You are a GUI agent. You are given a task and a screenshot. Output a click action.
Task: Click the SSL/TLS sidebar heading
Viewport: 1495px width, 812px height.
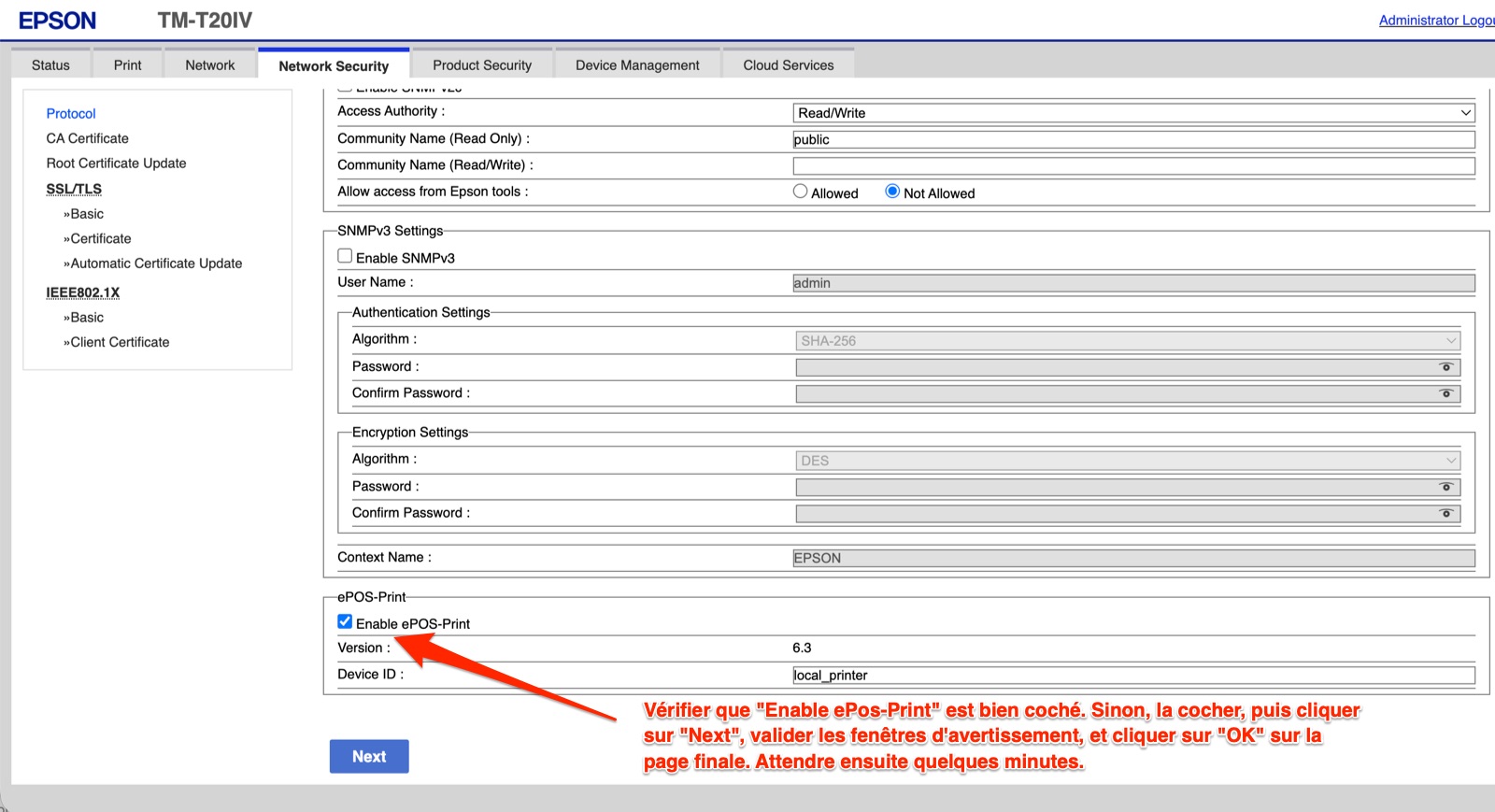click(74, 189)
